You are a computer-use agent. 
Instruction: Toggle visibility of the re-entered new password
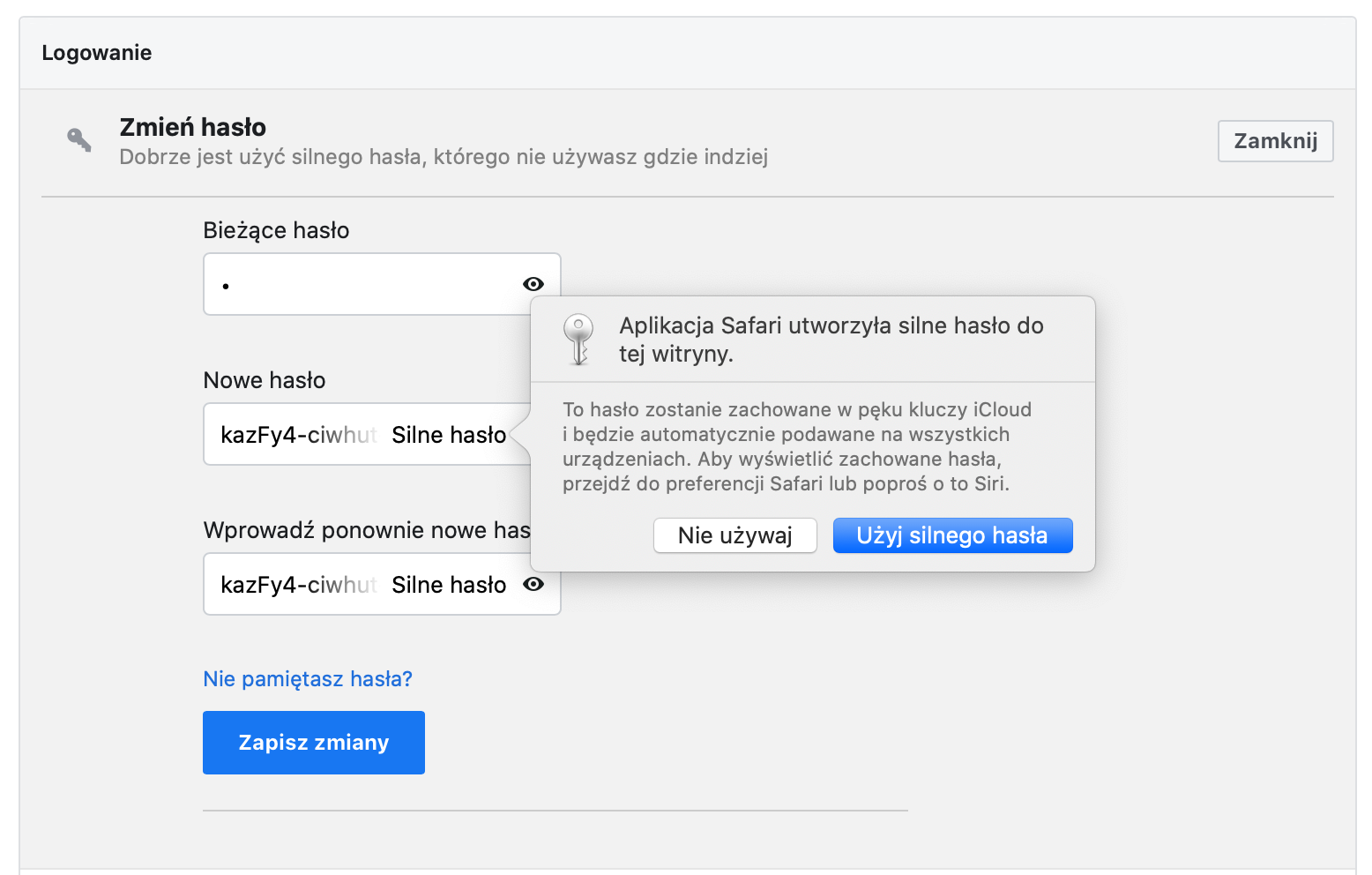click(533, 584)
